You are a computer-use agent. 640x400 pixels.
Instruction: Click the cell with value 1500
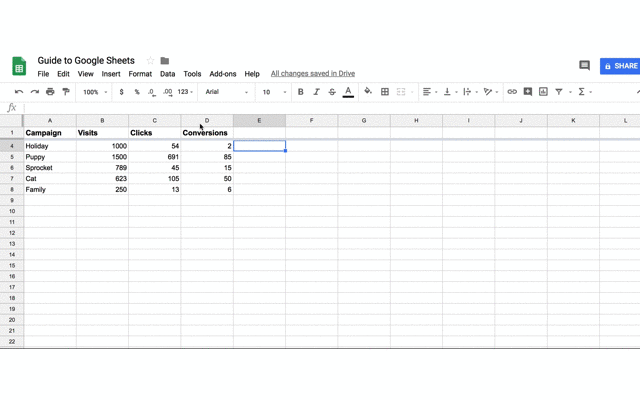(x=102, y=157)
